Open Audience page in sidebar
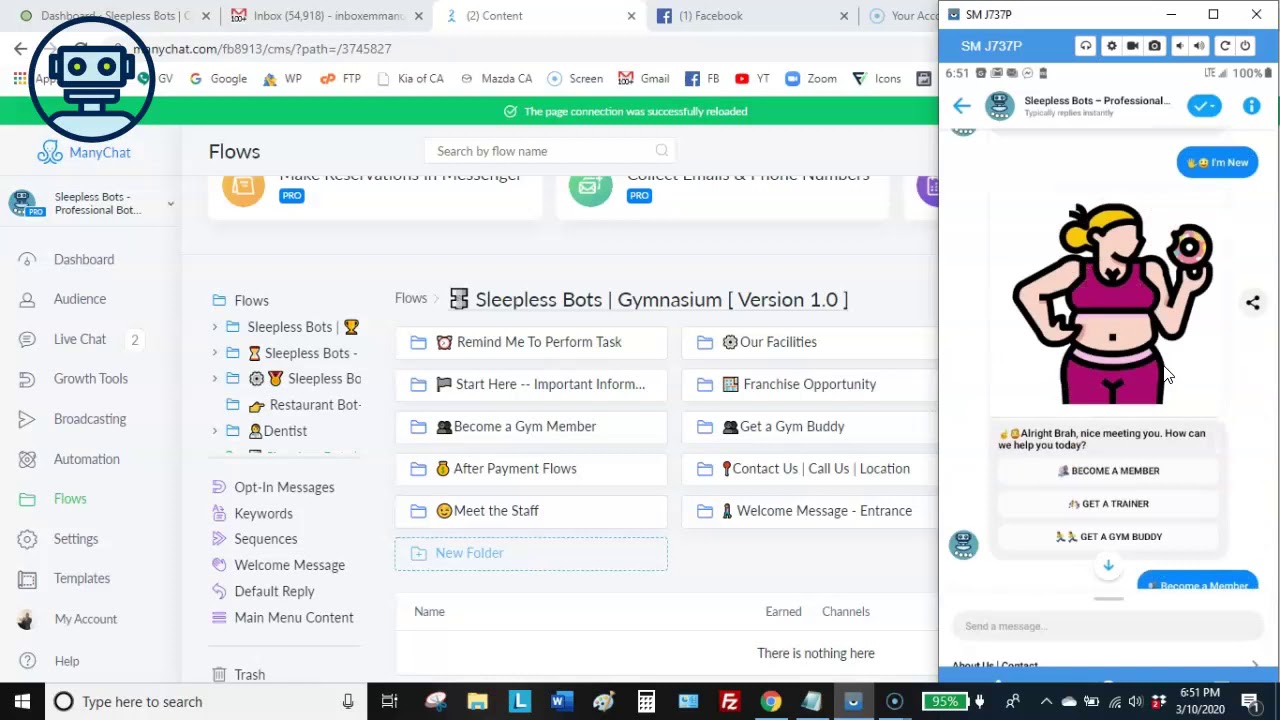The height and width of the screenshot is (720, 1280). click(x=80, y=299)
